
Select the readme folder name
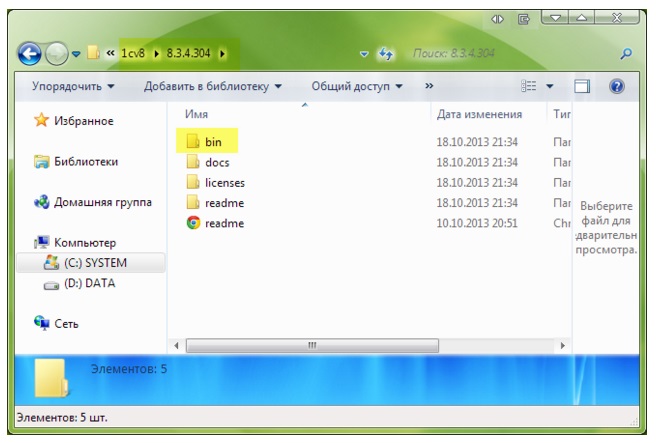point(224,203)
